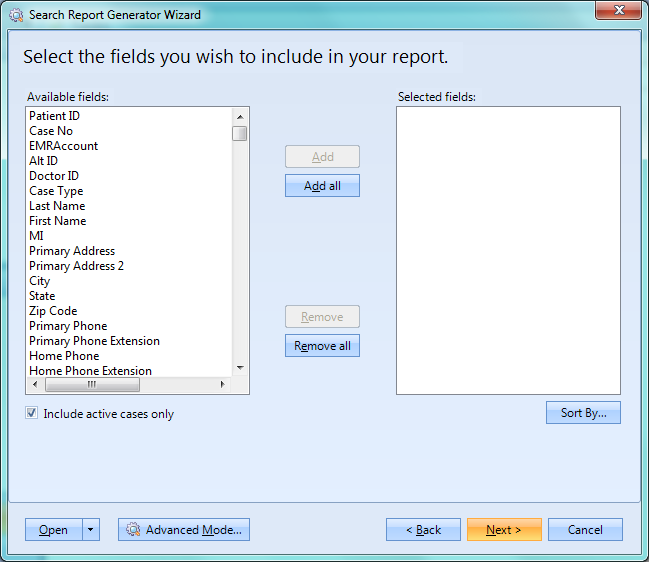Choose Zip Code from available fields
Screen dimensions: 649x562
[x=53, y=311]
